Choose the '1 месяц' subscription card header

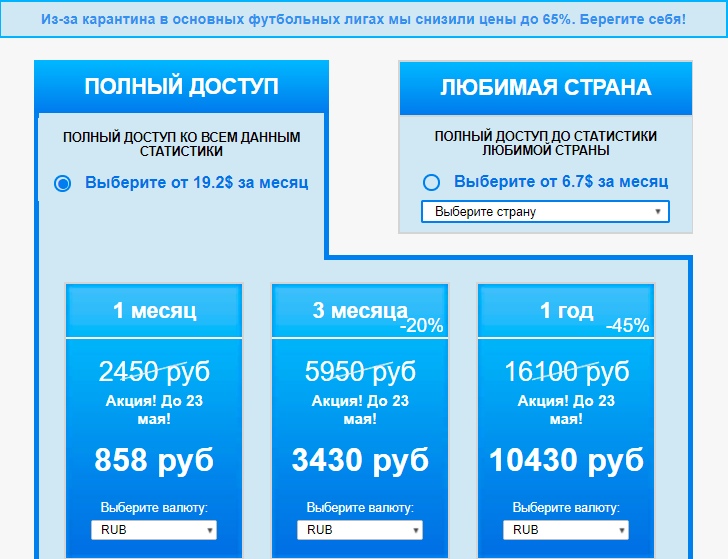point(154,311)
